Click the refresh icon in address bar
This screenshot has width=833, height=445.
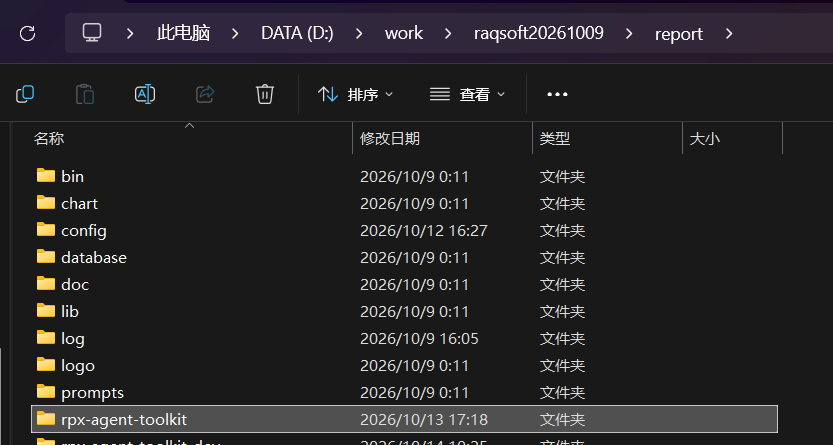pyautogui.click(x=28, y=33)
